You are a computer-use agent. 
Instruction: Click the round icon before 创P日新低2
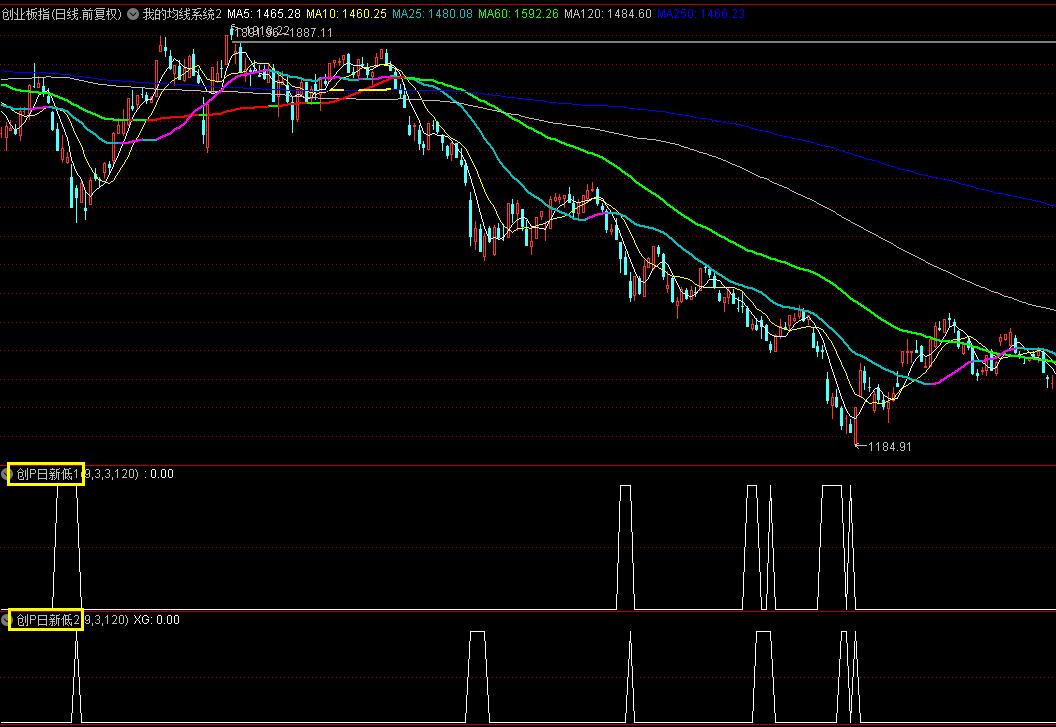[x=5, y=620]
